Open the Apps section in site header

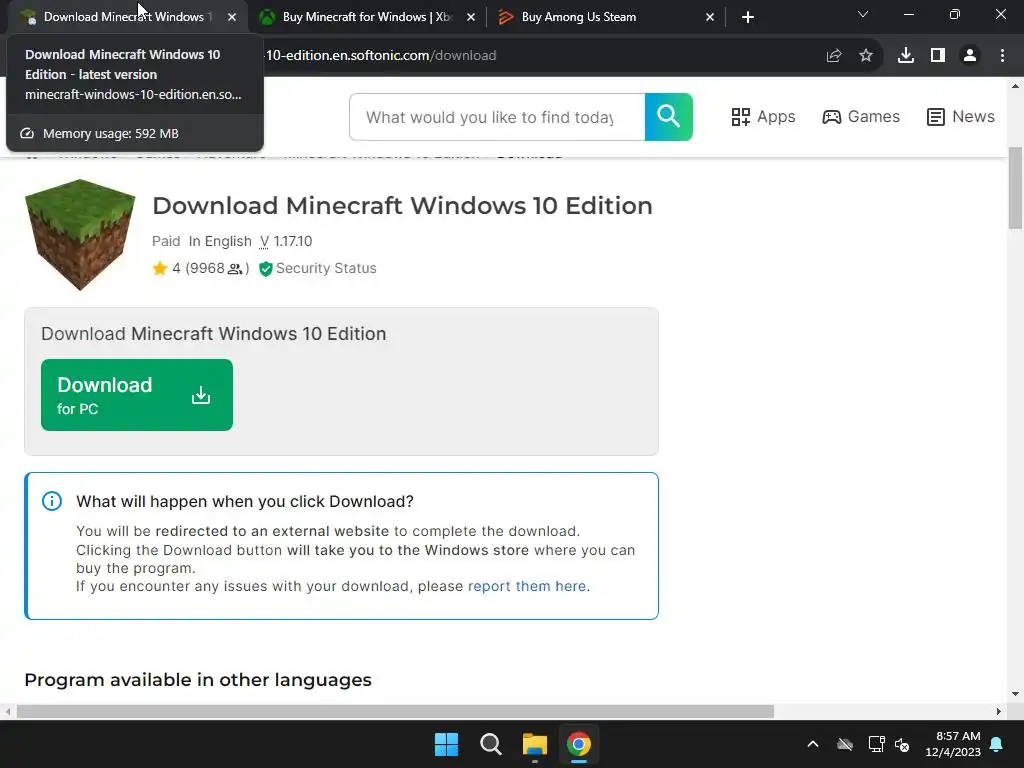763,117
